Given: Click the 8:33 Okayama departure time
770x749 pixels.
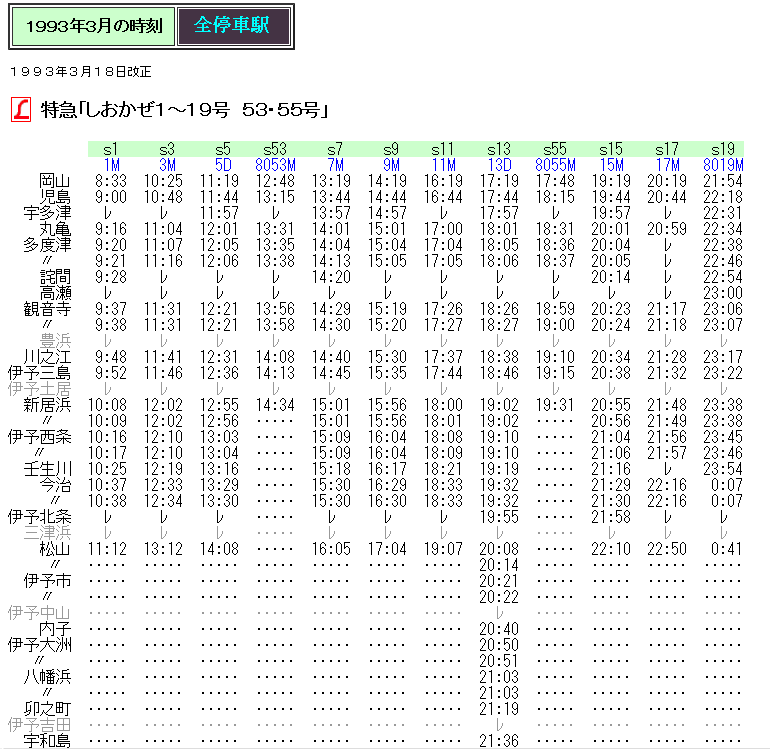Looking at the screenshot, I should (x=111, y=181).
